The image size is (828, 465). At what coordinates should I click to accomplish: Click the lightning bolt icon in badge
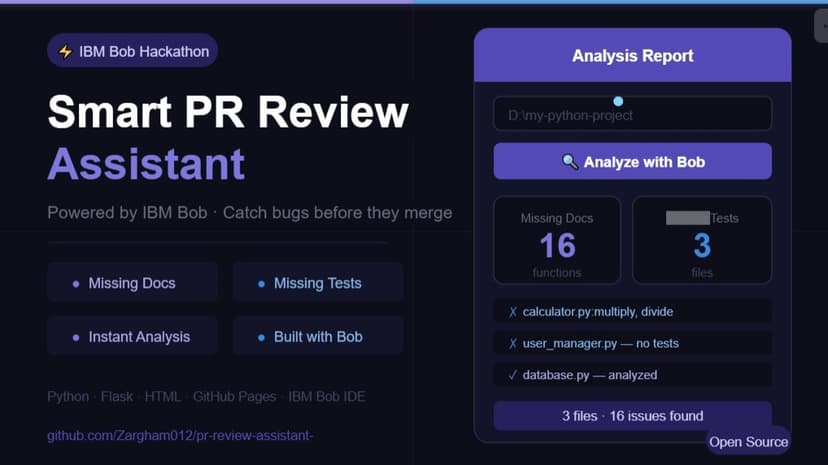tap(65, 51)
